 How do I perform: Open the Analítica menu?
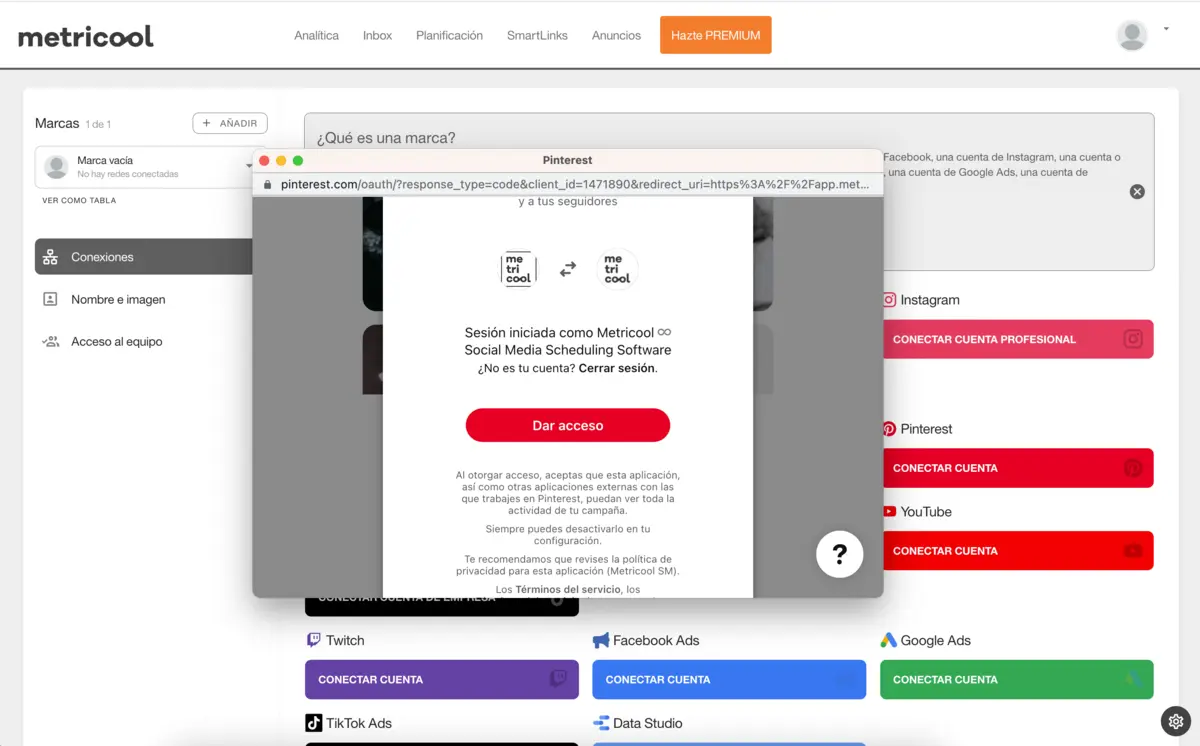click(316, 35)
